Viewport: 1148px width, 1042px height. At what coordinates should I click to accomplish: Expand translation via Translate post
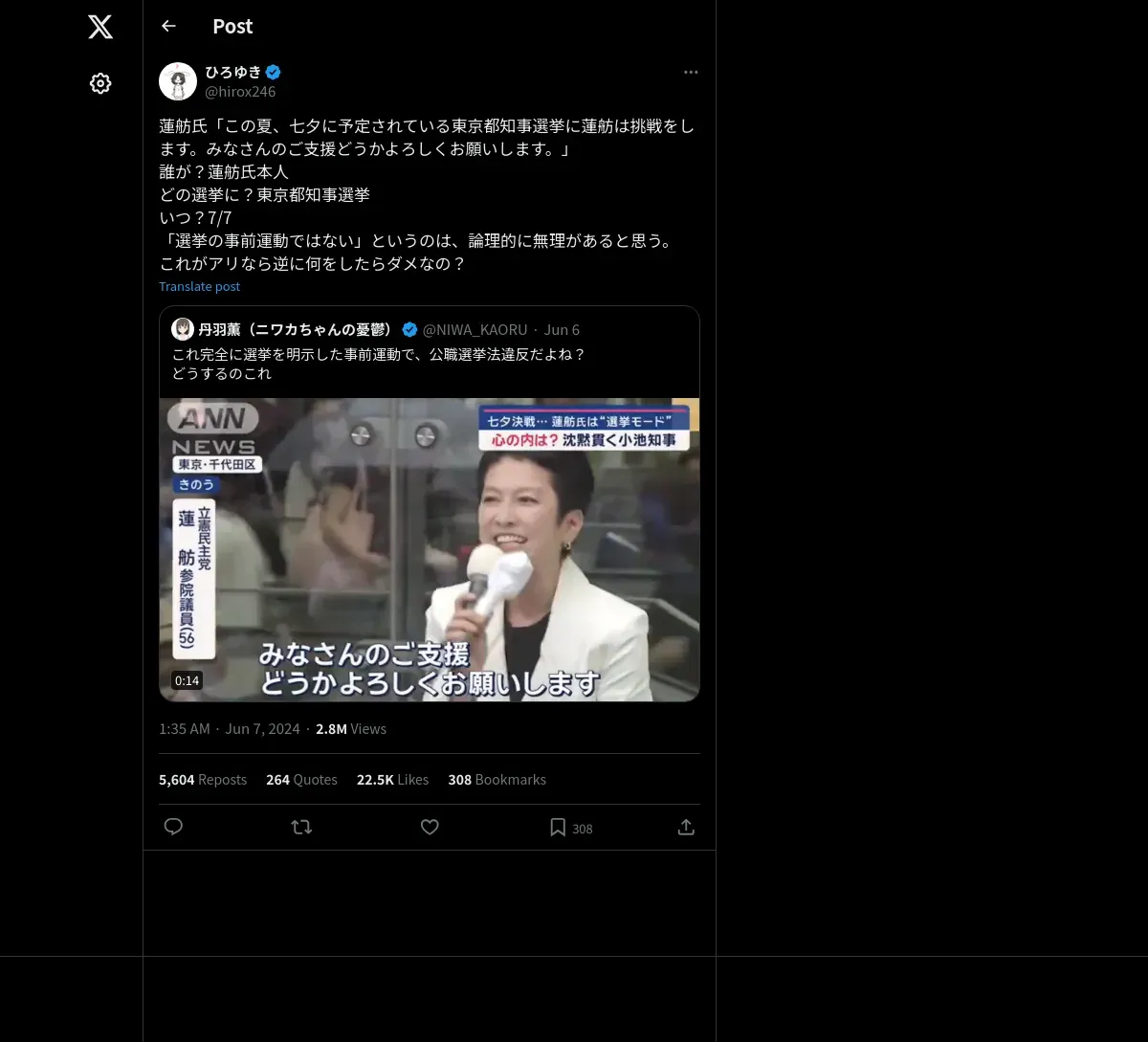tap(199, 286)
